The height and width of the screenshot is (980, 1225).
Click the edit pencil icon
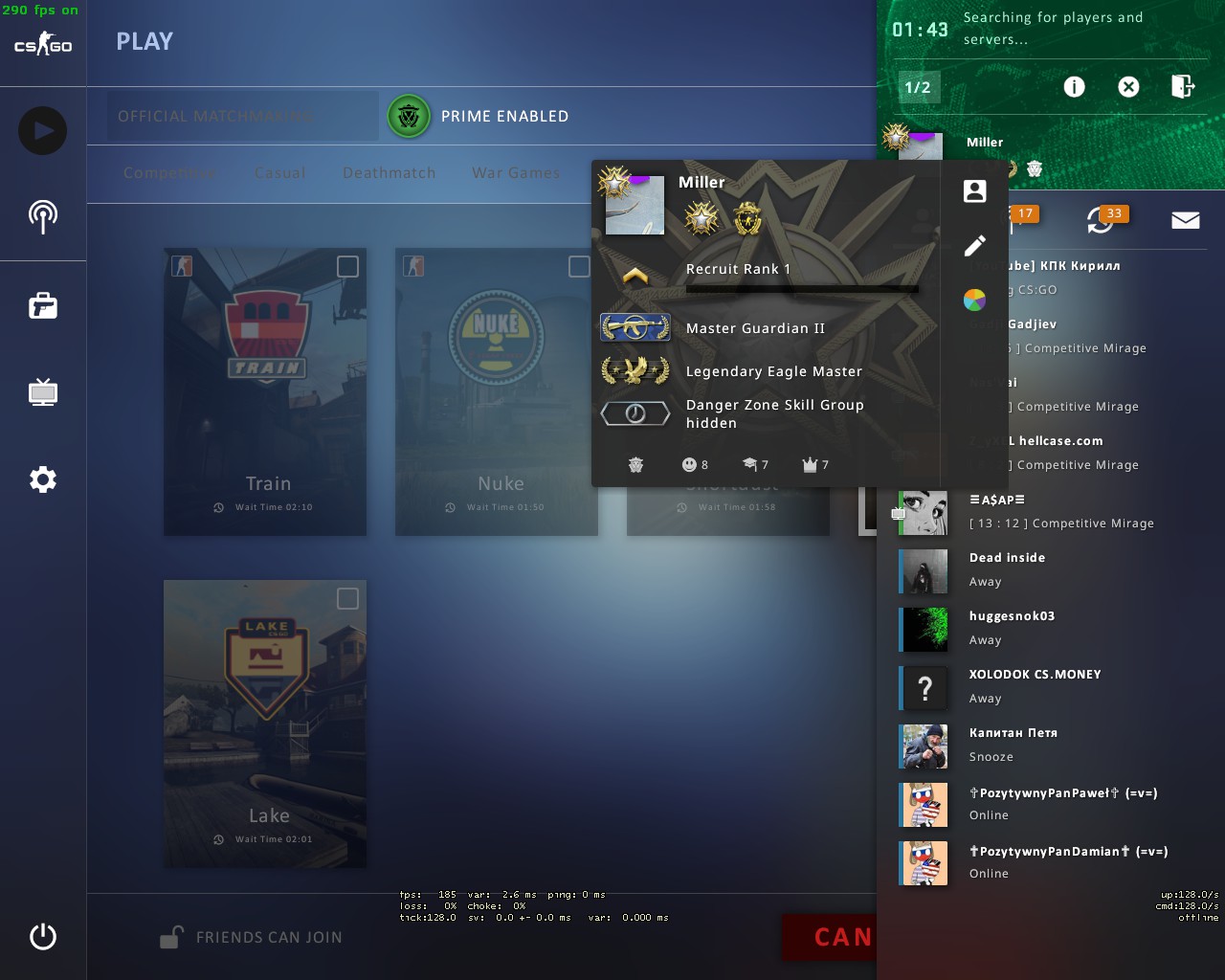[x=974, y=246]
